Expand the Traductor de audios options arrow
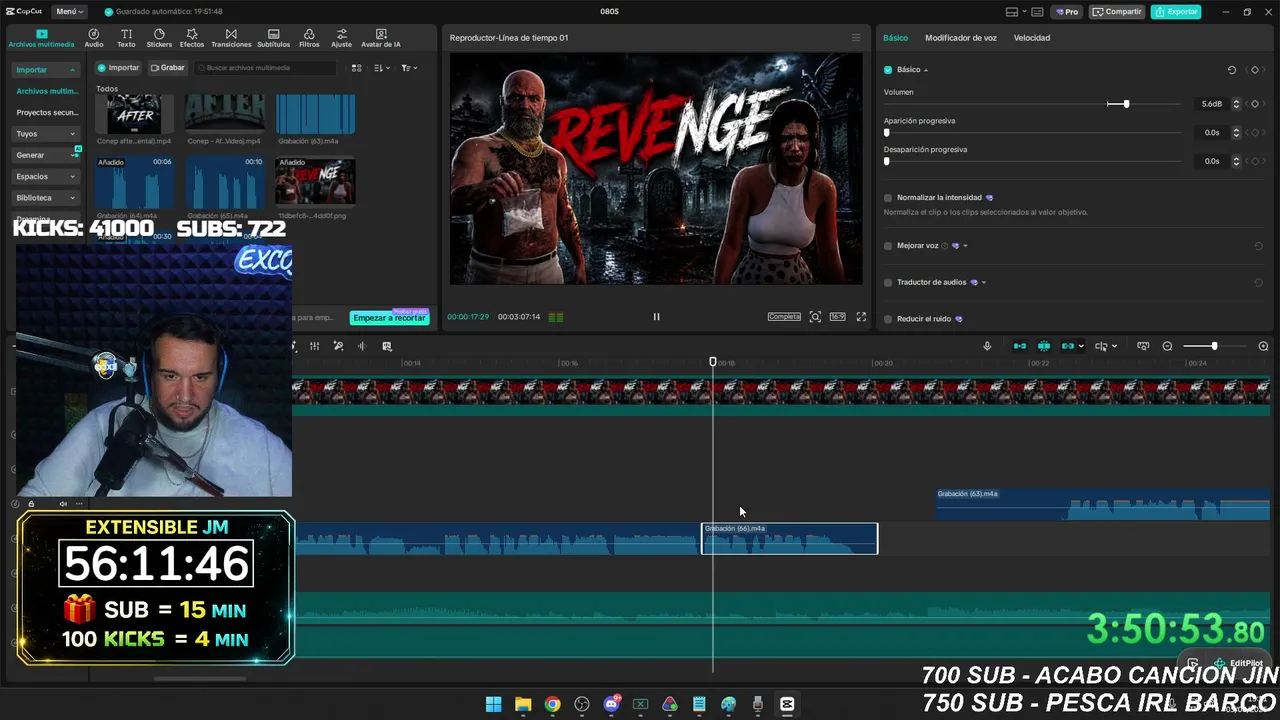Image resolution: width=1280 pixels, height=720 pixels. point(984,282)
